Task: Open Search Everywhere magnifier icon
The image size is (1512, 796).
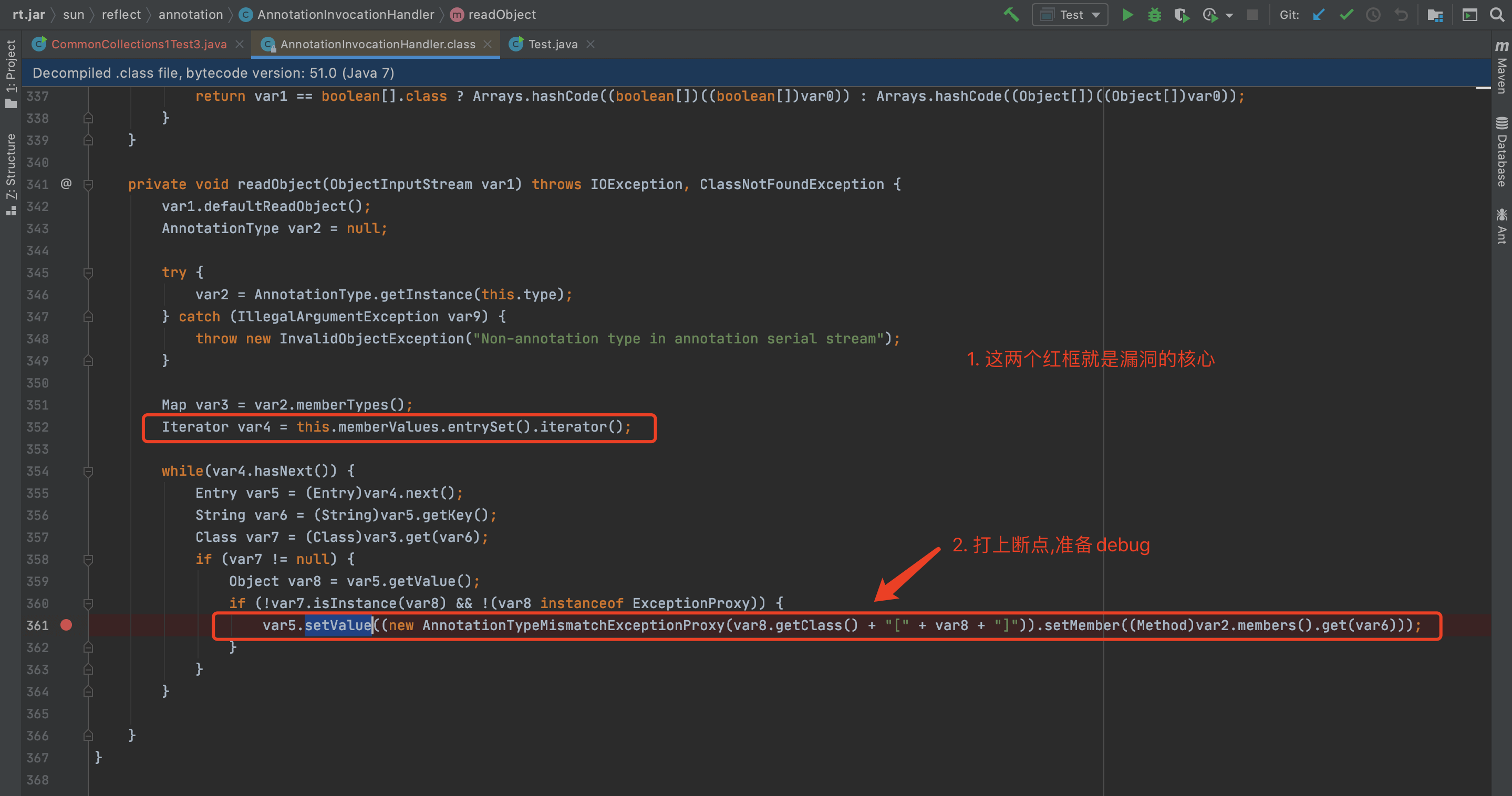Action: 1497,15
